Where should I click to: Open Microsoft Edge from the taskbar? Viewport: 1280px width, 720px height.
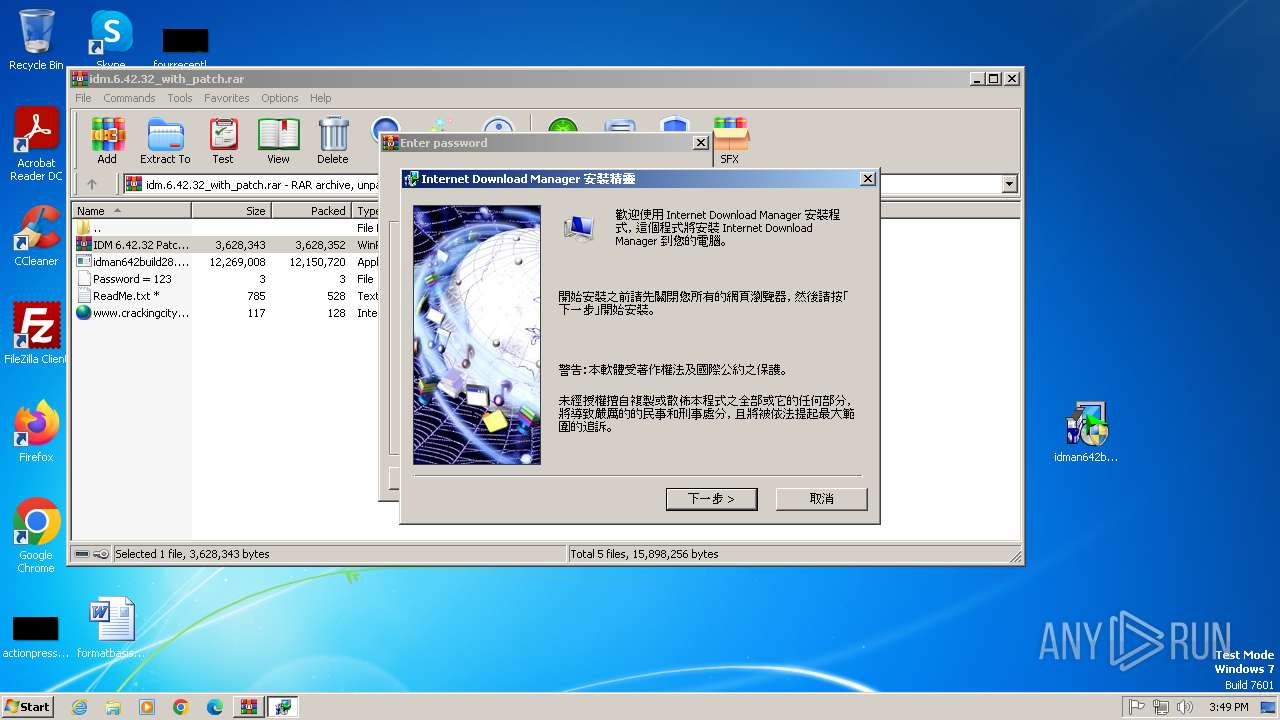pyautogui.click(x=215, y=707)
